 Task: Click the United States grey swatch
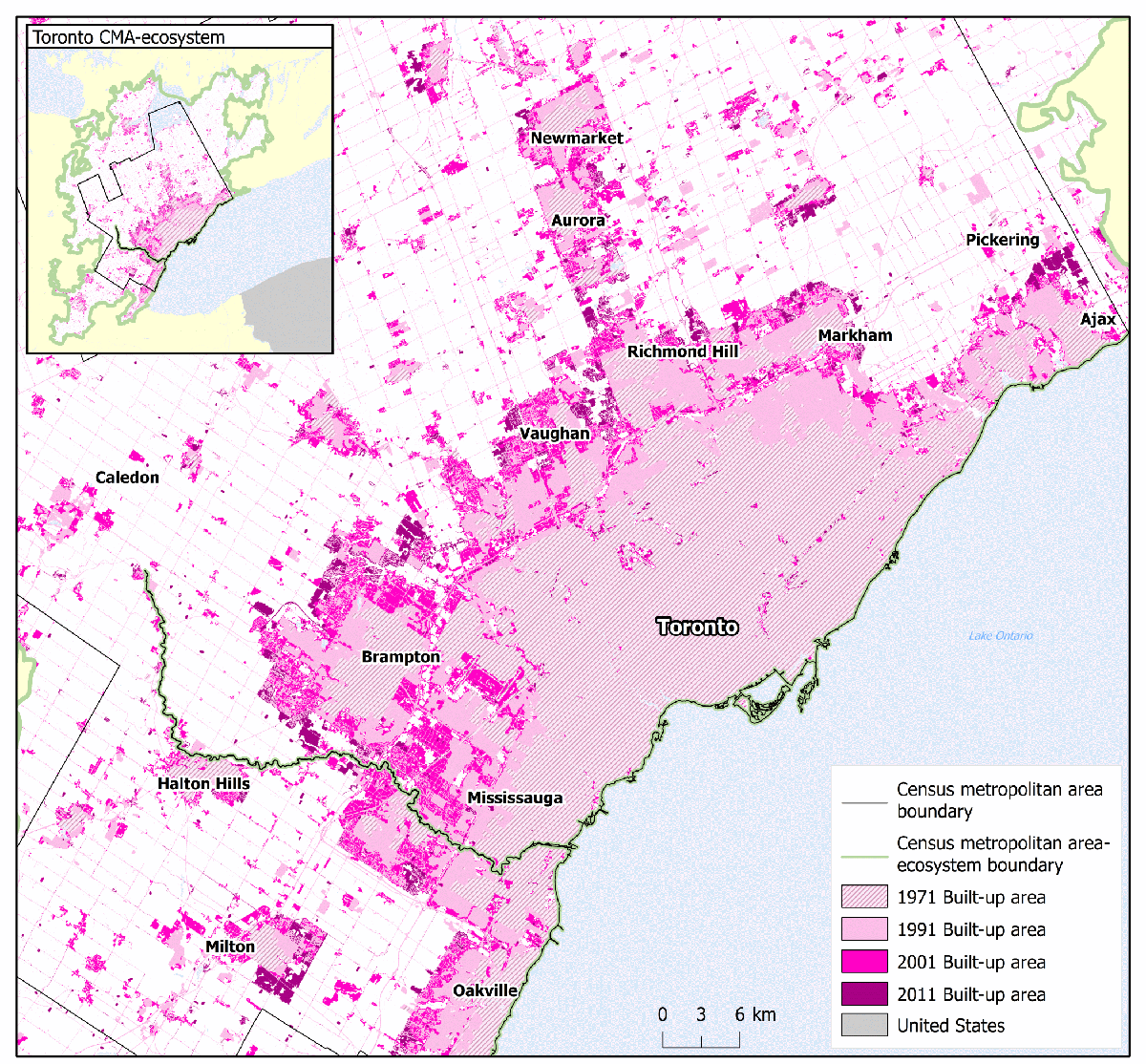[864, 1026]
